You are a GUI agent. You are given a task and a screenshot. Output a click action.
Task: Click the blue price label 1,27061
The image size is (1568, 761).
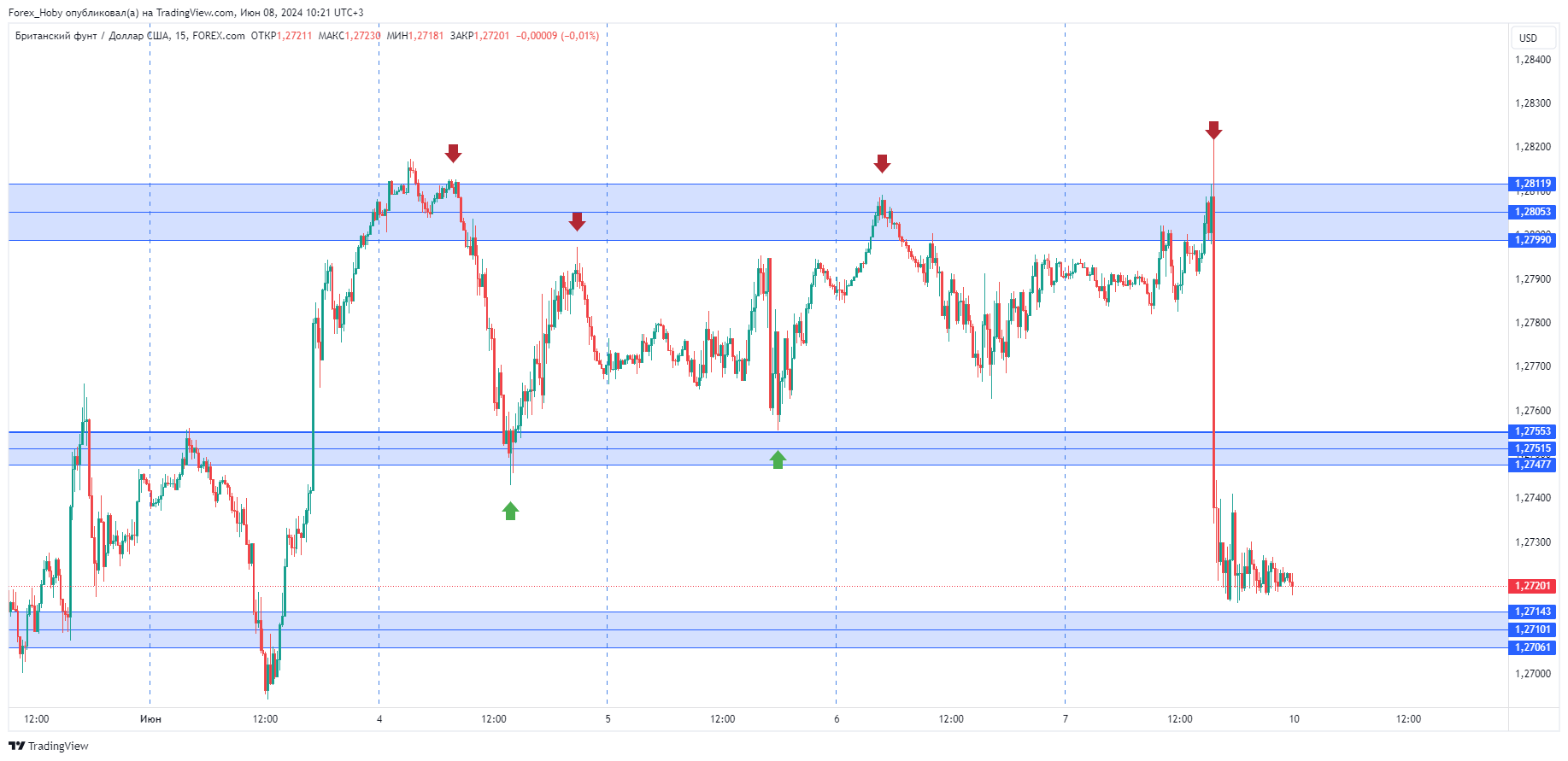pos(1532,647)
